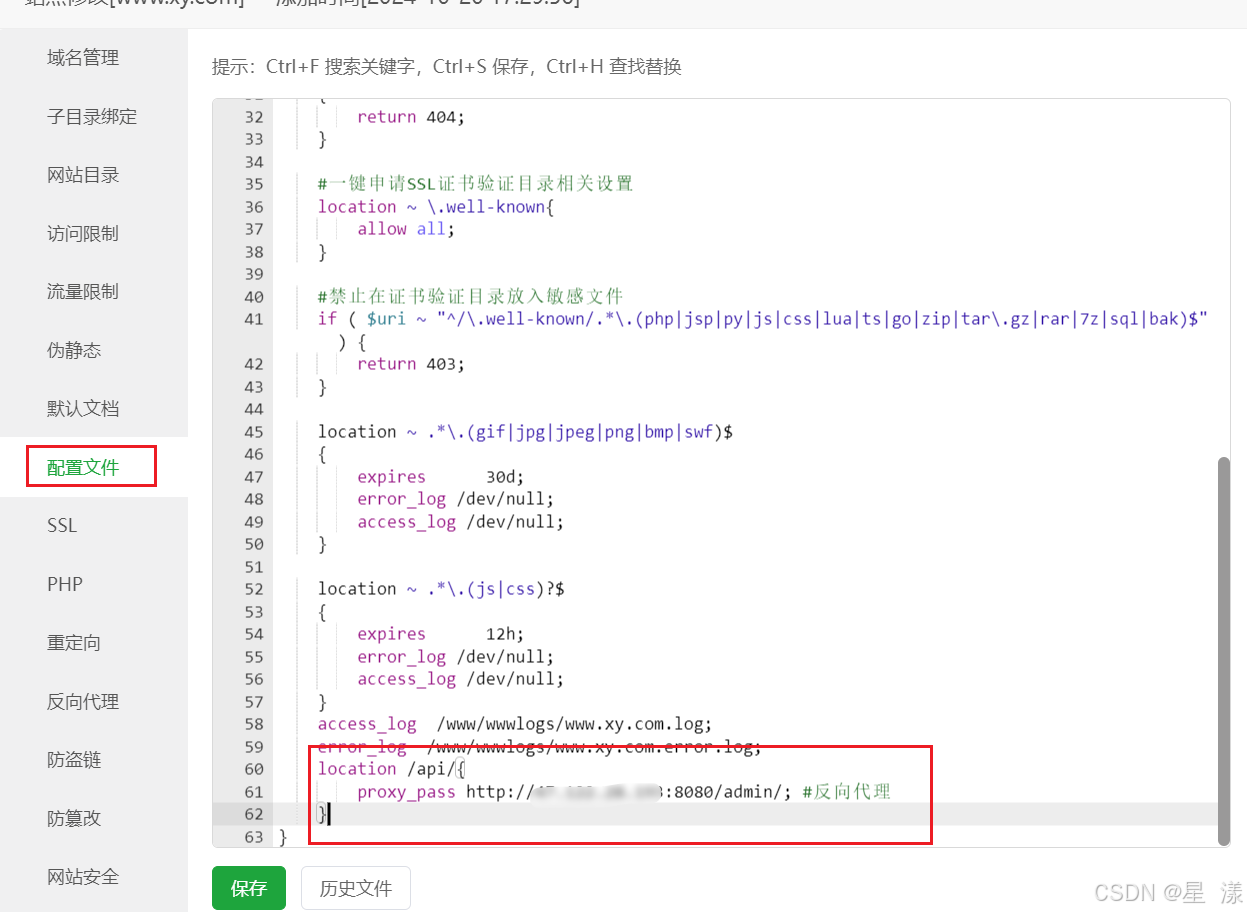1247x912 pixels.
Task: Click the '#一键申请SSL证书验证目录相关设置' comment
Action: click(476, 184)
